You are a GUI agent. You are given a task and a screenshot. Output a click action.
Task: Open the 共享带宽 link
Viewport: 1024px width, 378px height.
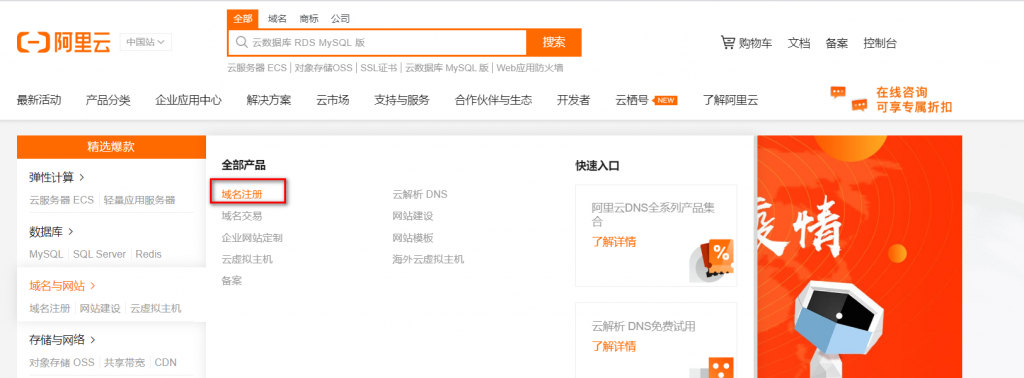tap(125, 362)
